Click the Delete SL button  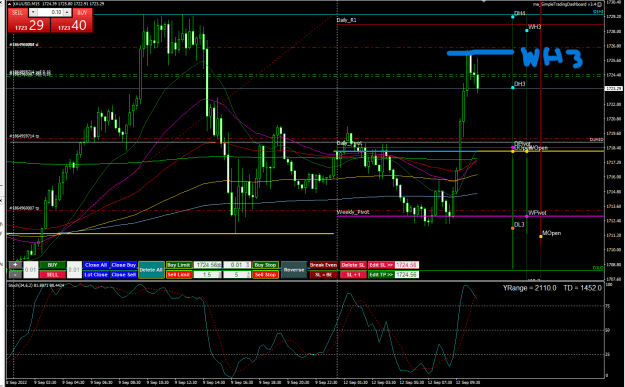click(353, 265)
